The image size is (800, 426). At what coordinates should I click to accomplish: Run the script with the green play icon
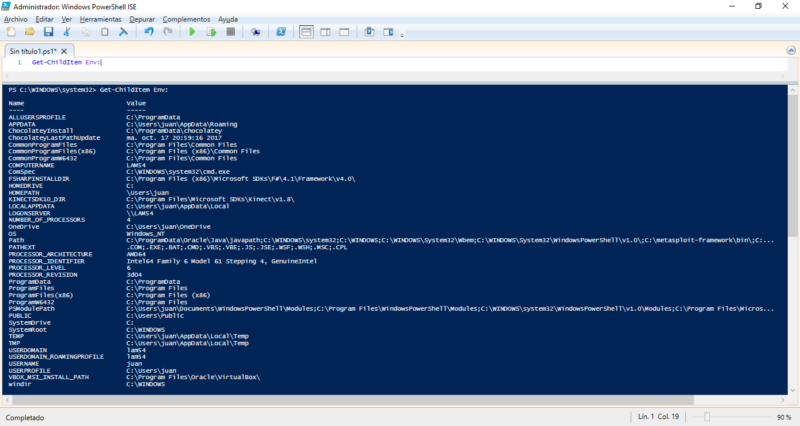tap(192, 32)
